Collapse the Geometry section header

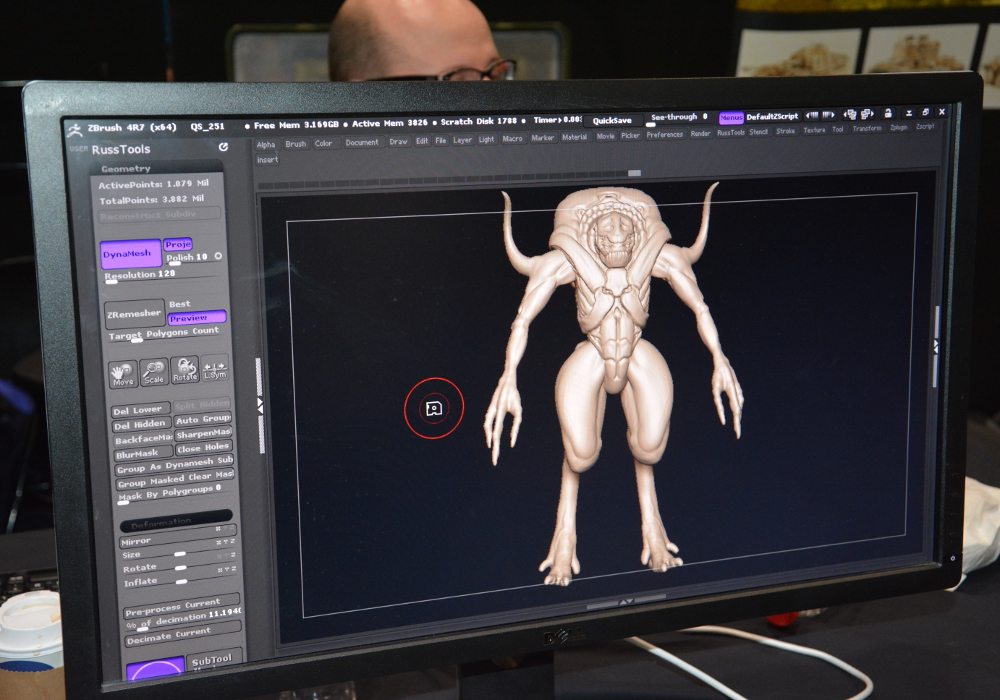(x=157, y=168)
